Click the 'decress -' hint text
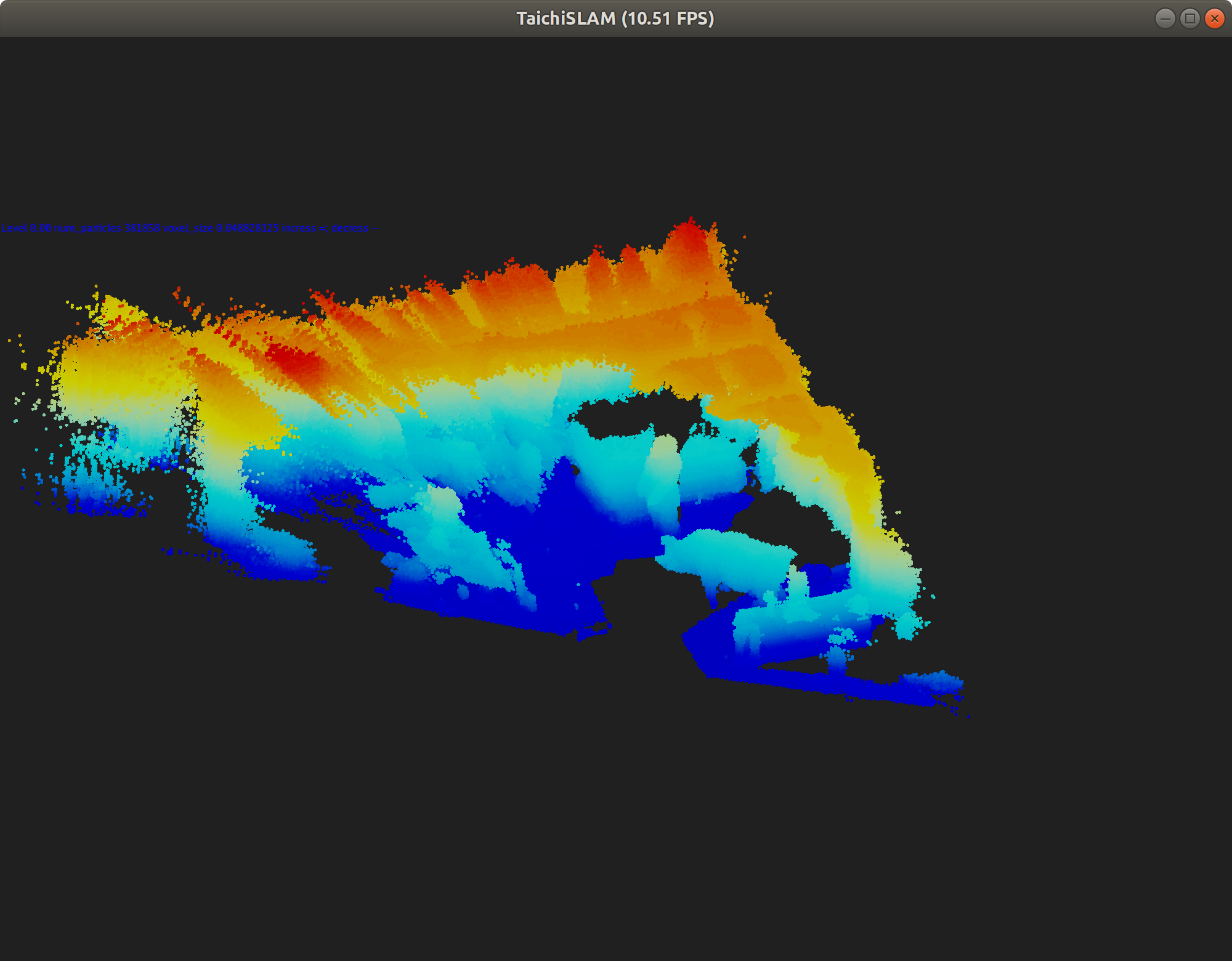 point(354,228)
